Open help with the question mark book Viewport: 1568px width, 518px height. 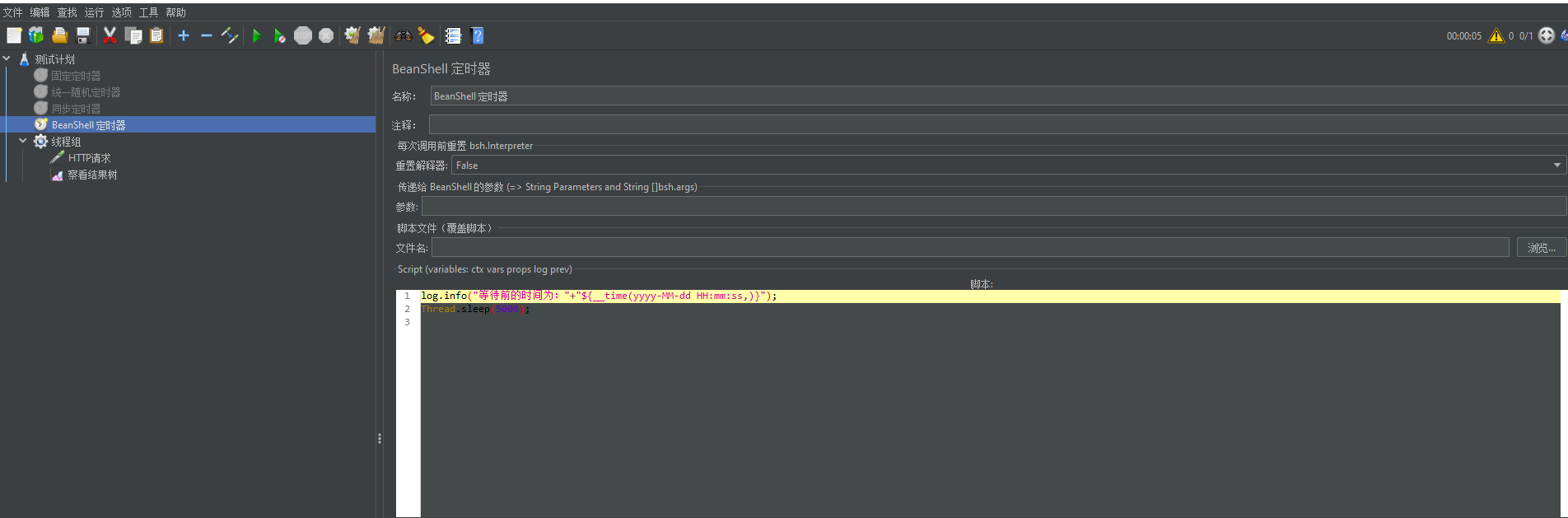click(x=477, y=35)
